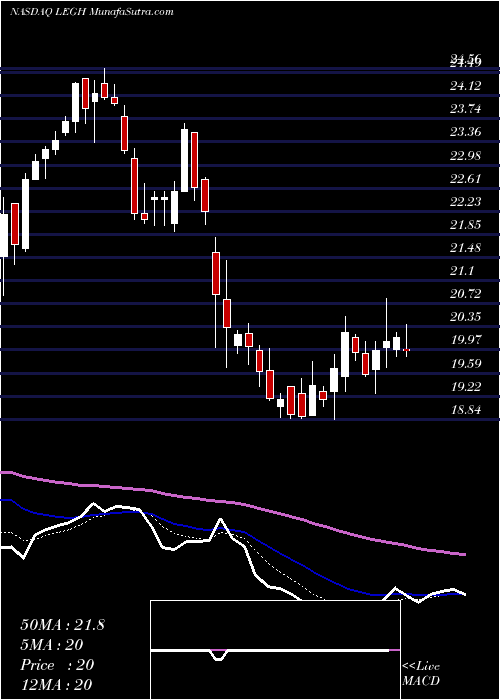Click the 22.23 price axis label
Image resolution: width=500 pixels, height=700 pixels.
(466, 202)
